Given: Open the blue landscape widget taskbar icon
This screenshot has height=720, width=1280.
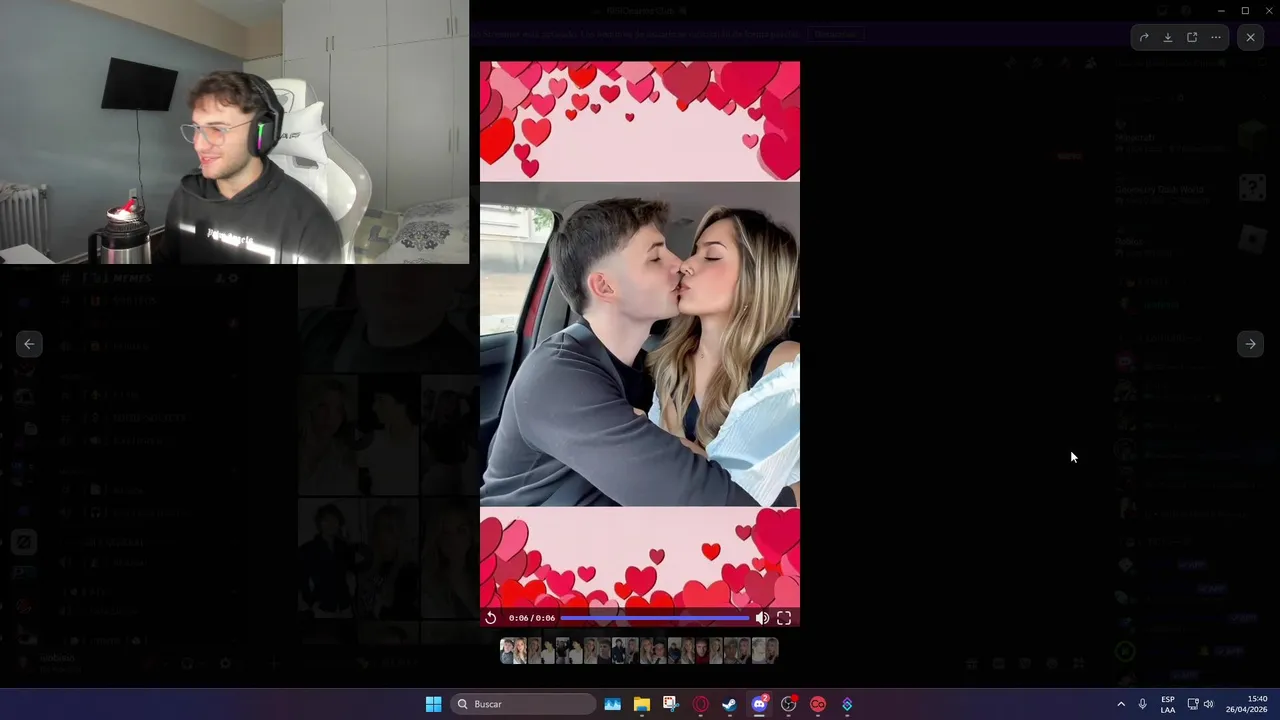Looking at the screenshot, I should (x=613, y=704).
